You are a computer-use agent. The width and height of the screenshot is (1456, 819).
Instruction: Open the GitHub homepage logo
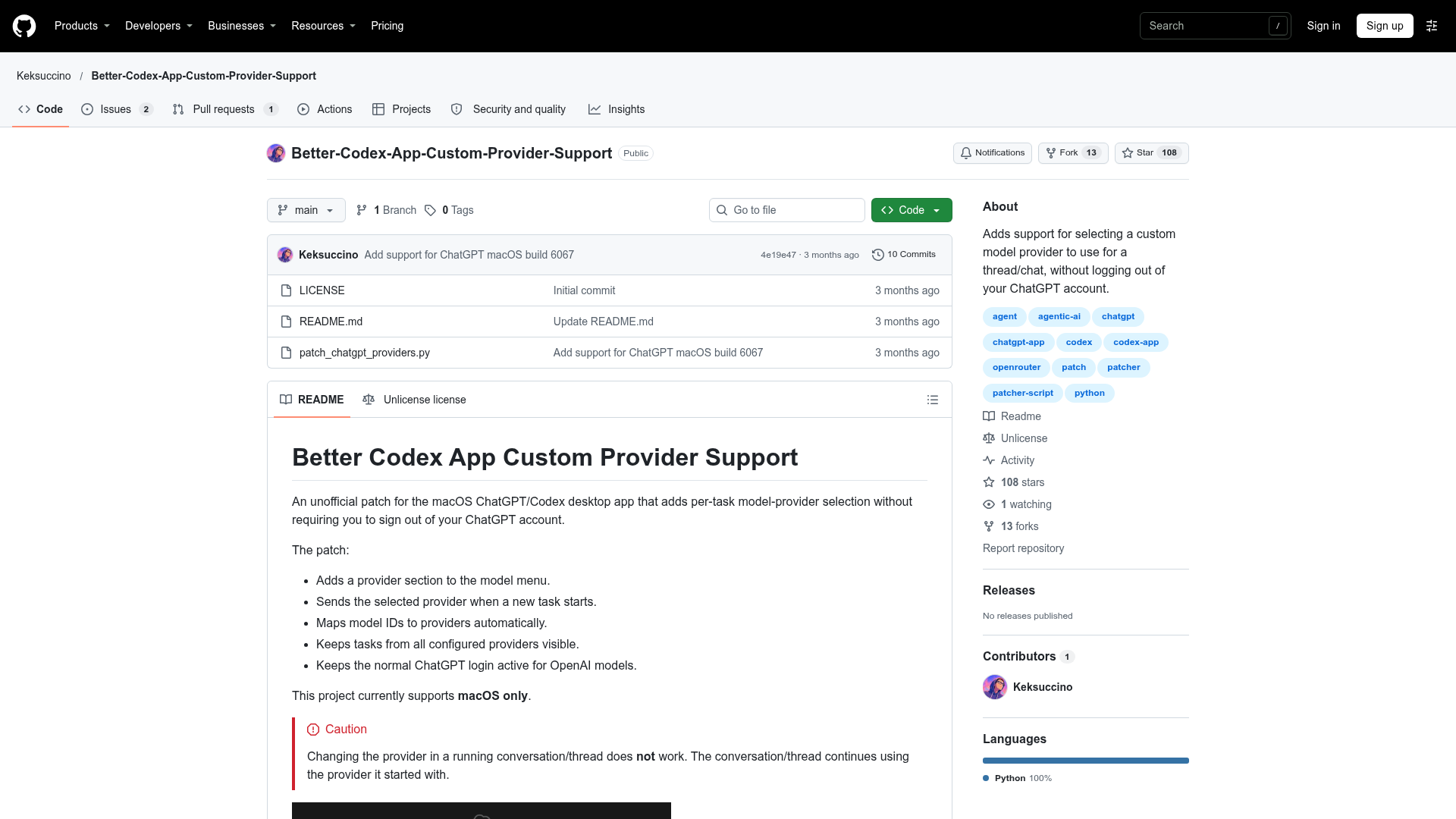point(24,26)
